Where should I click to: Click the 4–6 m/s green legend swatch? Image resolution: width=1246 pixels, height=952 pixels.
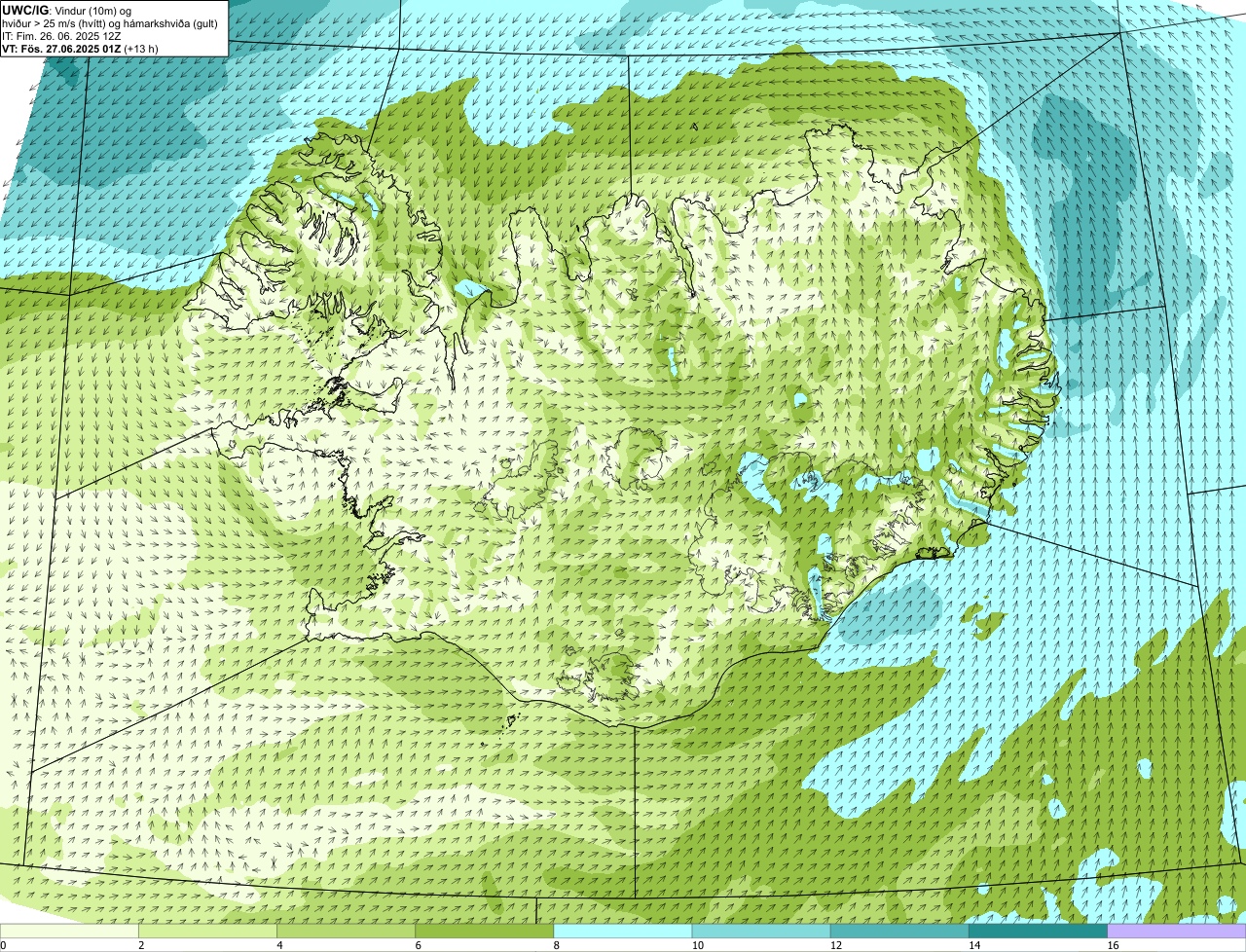pyautogui.click(x=347, y=931)
